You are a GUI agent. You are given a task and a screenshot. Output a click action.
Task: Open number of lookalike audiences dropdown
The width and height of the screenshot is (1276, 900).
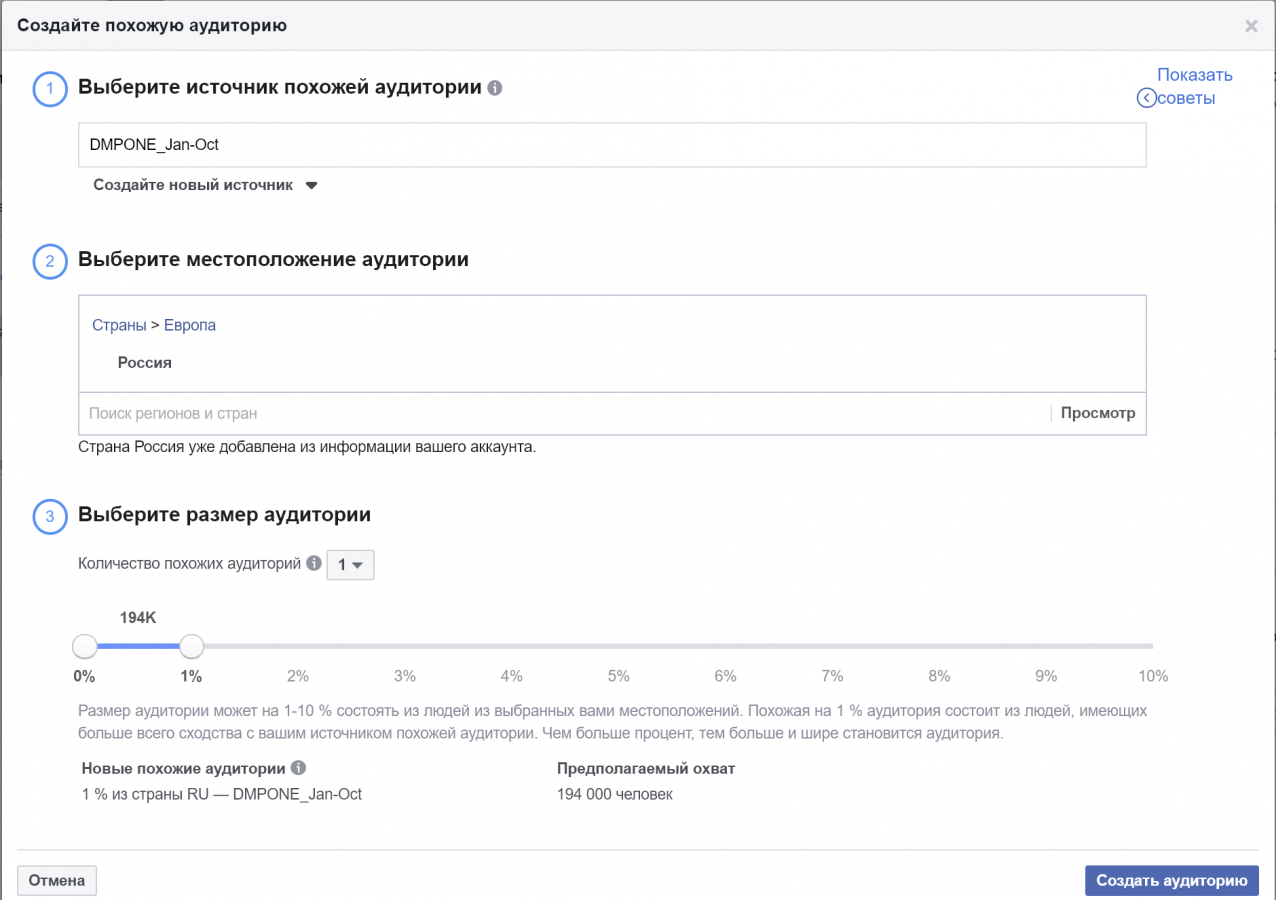click(350, 565)
